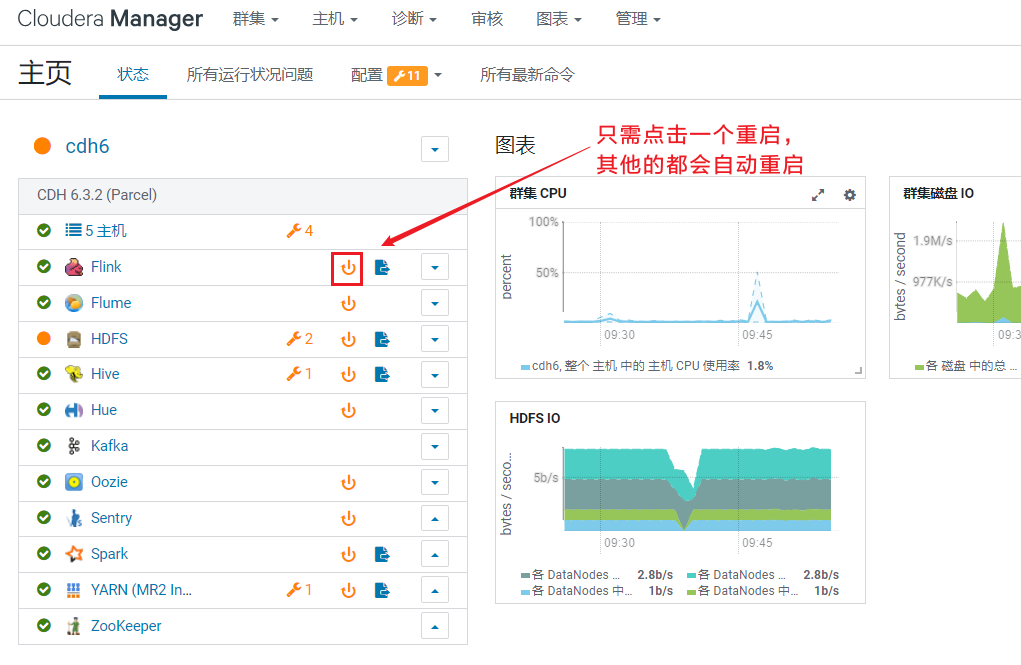Expand the 群集 CPU chart to fullscreen

point(818,195)
